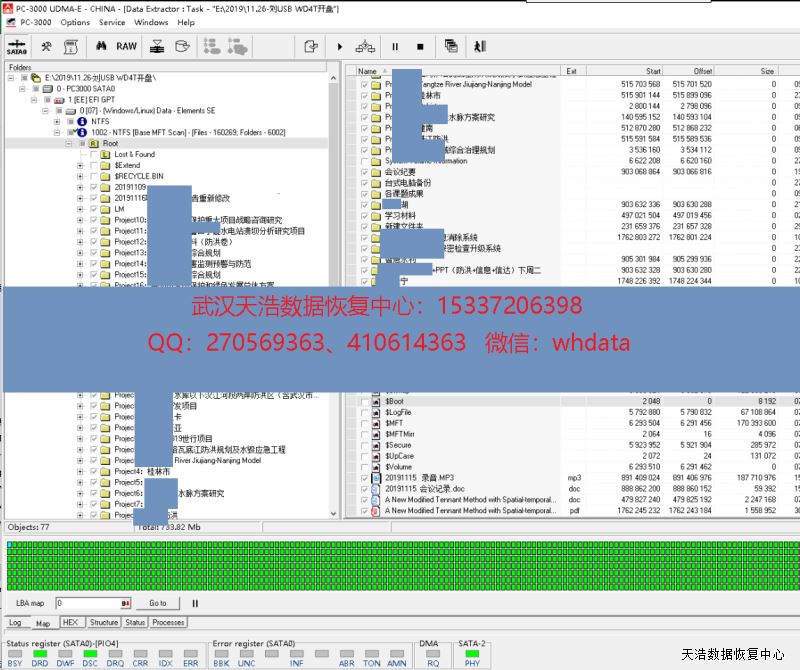Click the cascaded windows toolbar icon
The height and width of the screenshot is (670, 800).
(451, 46)
